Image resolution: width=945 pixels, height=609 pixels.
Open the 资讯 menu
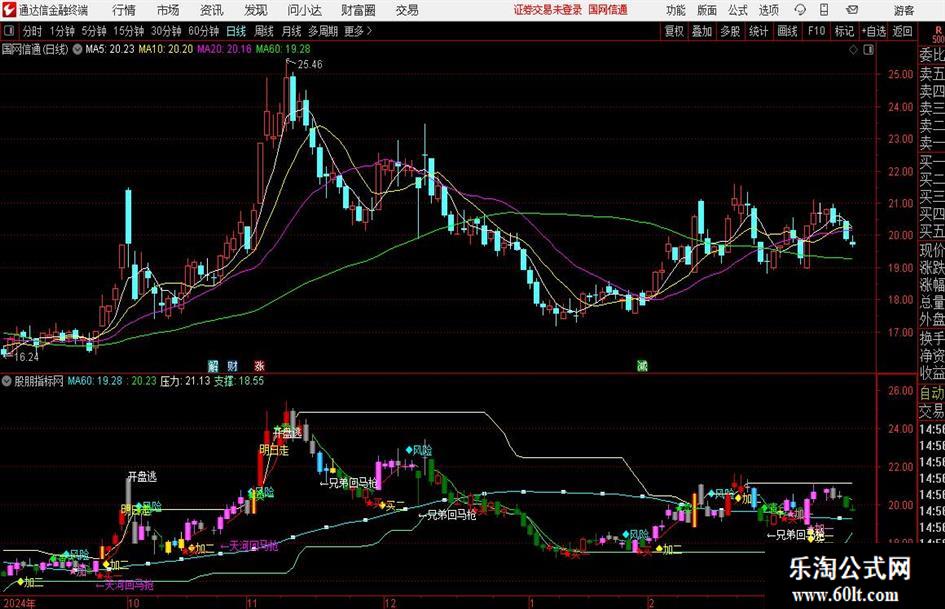click(x=212, y=10)
